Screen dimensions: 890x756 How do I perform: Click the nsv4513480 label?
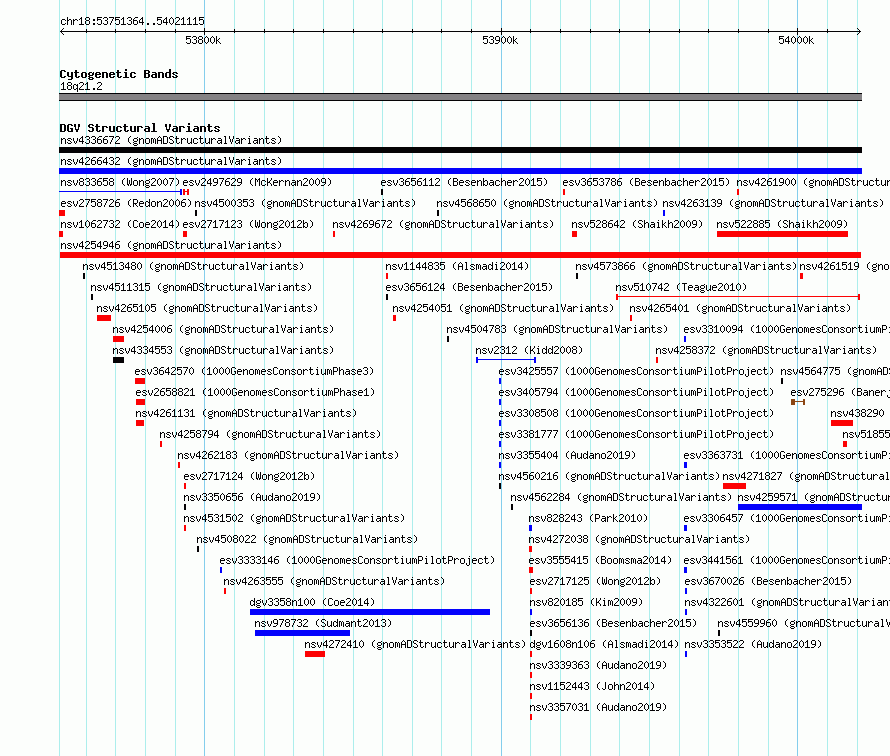point(193,266)
